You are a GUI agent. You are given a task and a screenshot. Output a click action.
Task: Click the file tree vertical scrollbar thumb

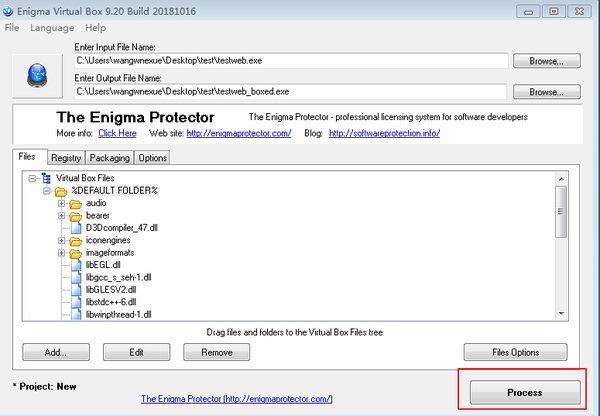click(561, 212)
